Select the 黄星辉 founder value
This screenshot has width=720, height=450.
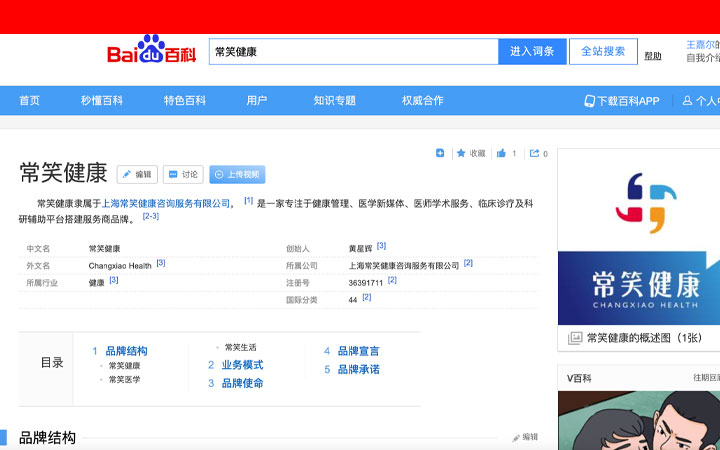click(360, 249)
